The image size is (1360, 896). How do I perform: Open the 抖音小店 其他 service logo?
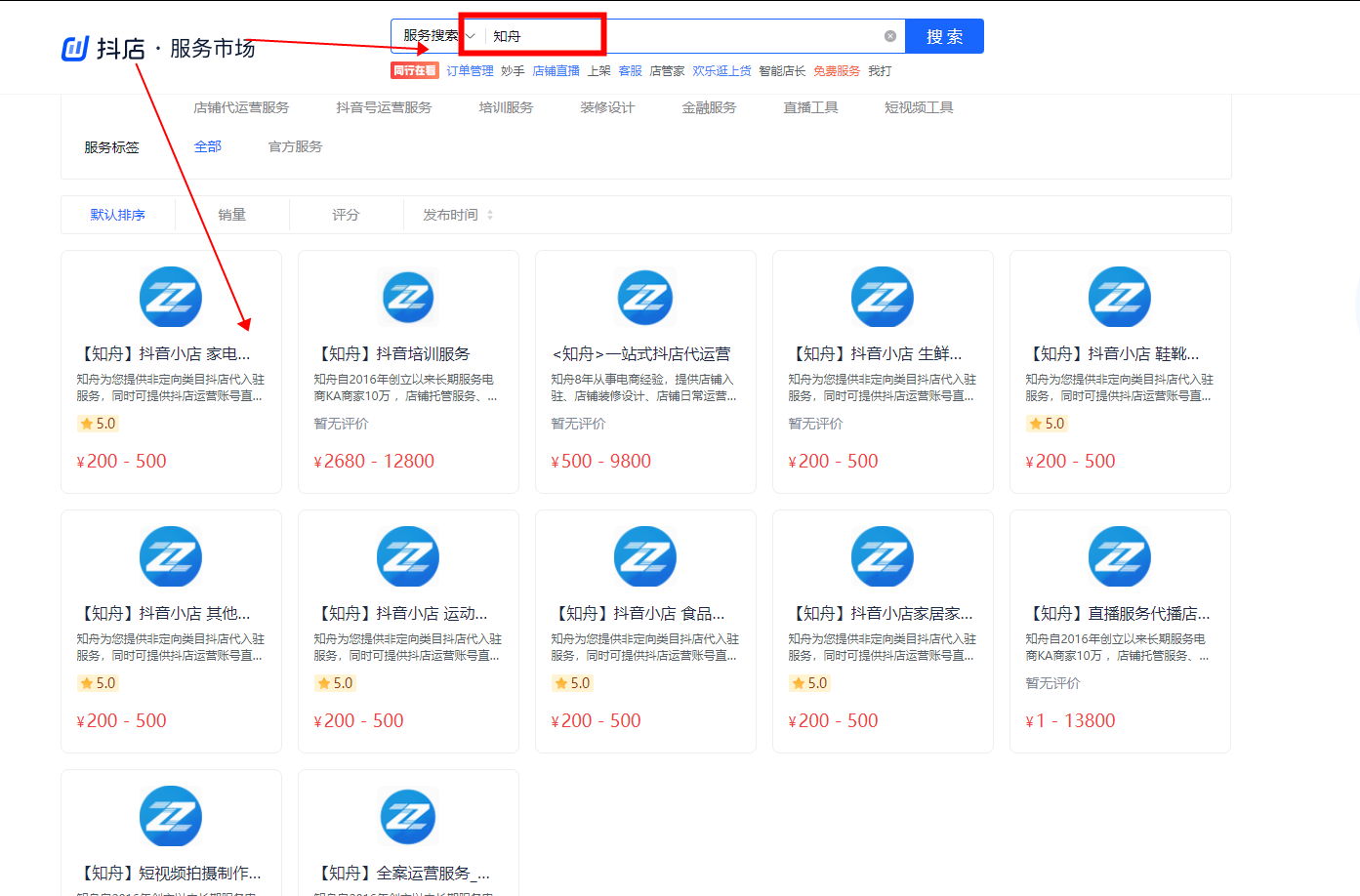click(x=171, y=556)
